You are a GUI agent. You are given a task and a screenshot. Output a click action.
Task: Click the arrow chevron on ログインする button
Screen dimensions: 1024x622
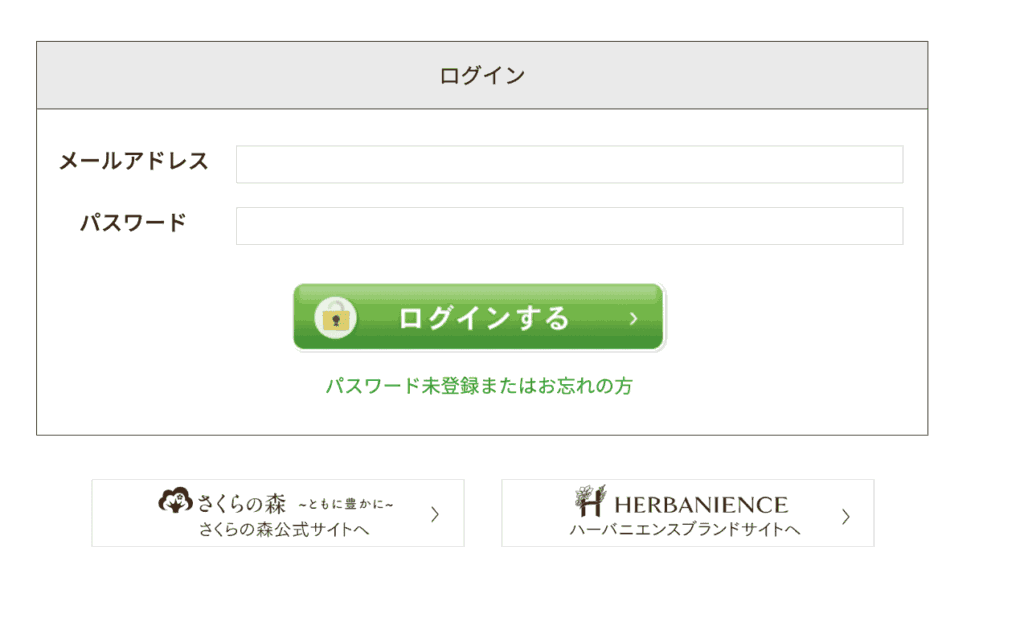click(x=633, y=319)
